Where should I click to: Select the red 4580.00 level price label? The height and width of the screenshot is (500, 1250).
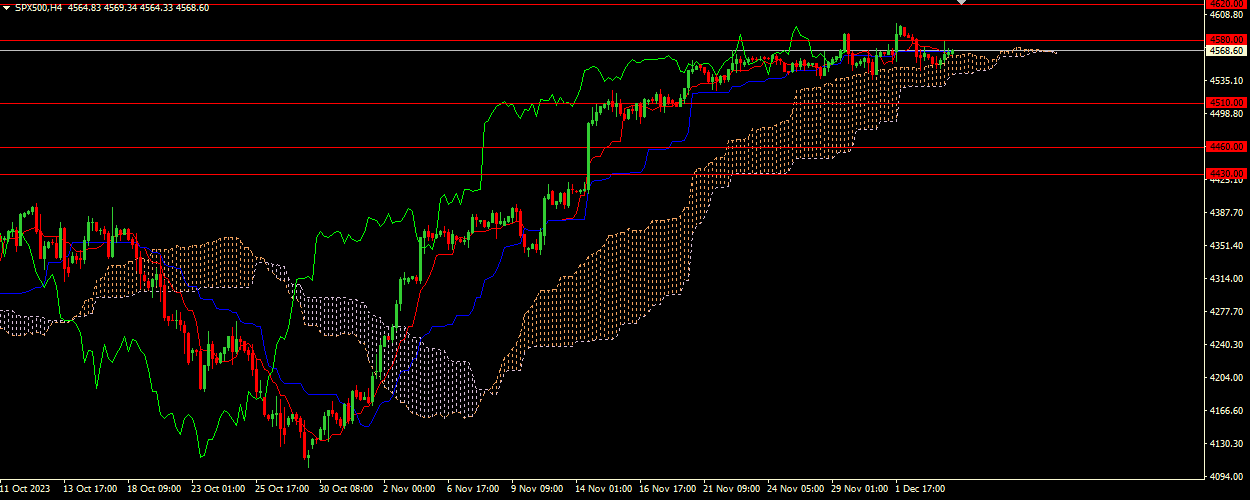pyautogui.click(x=1225, y=40)
